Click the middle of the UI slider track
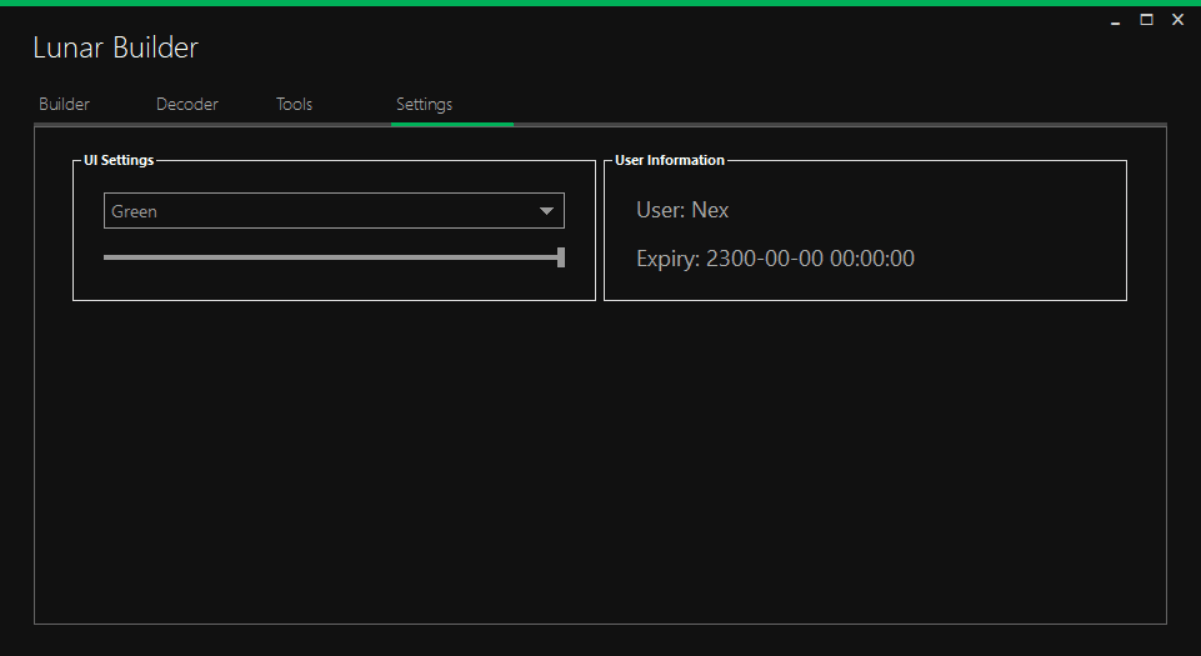This screenshot has height=656, width=1201. coord(333,257)
